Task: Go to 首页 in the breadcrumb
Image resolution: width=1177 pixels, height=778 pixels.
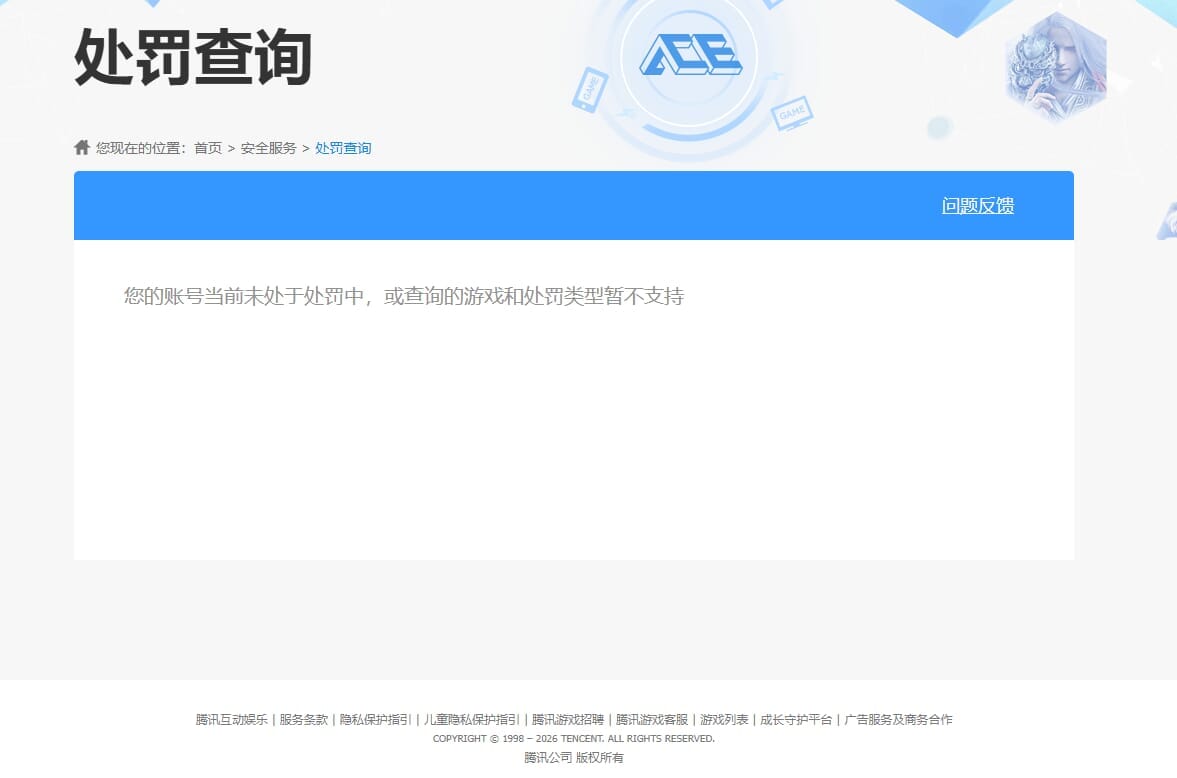Action: [208, 148]
